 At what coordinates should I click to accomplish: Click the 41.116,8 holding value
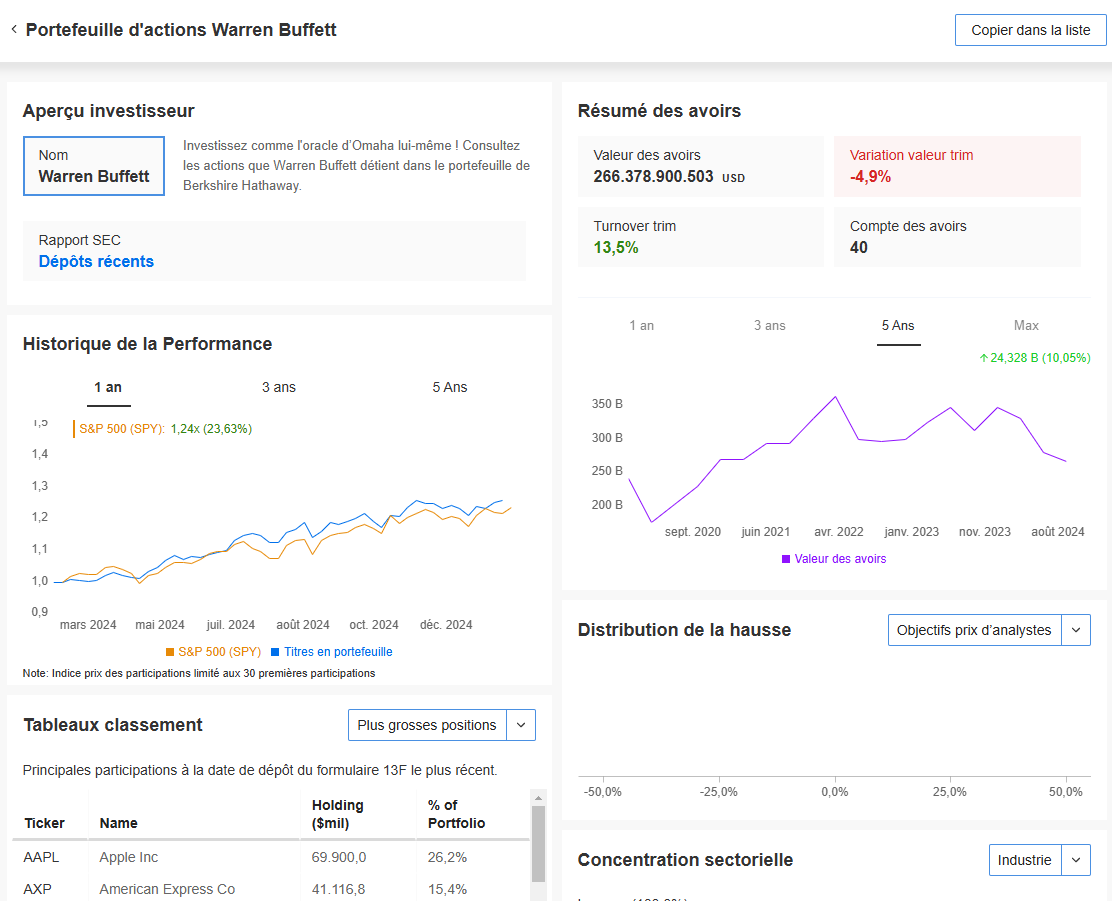338,889
